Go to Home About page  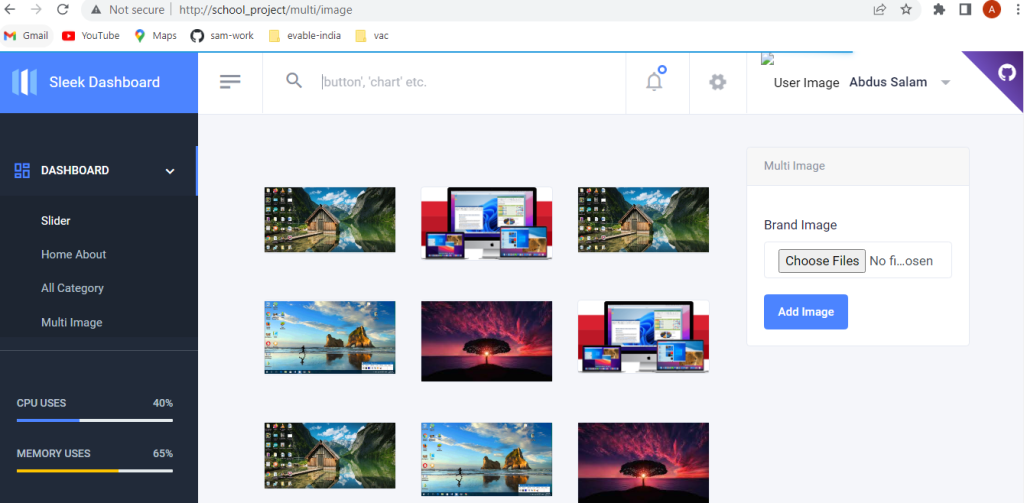point(73,255)
